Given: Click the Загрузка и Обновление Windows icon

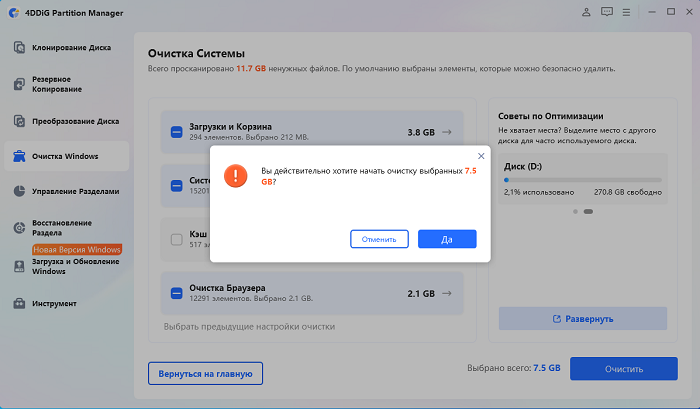Looking at the screenshot, I should point(19,267).
